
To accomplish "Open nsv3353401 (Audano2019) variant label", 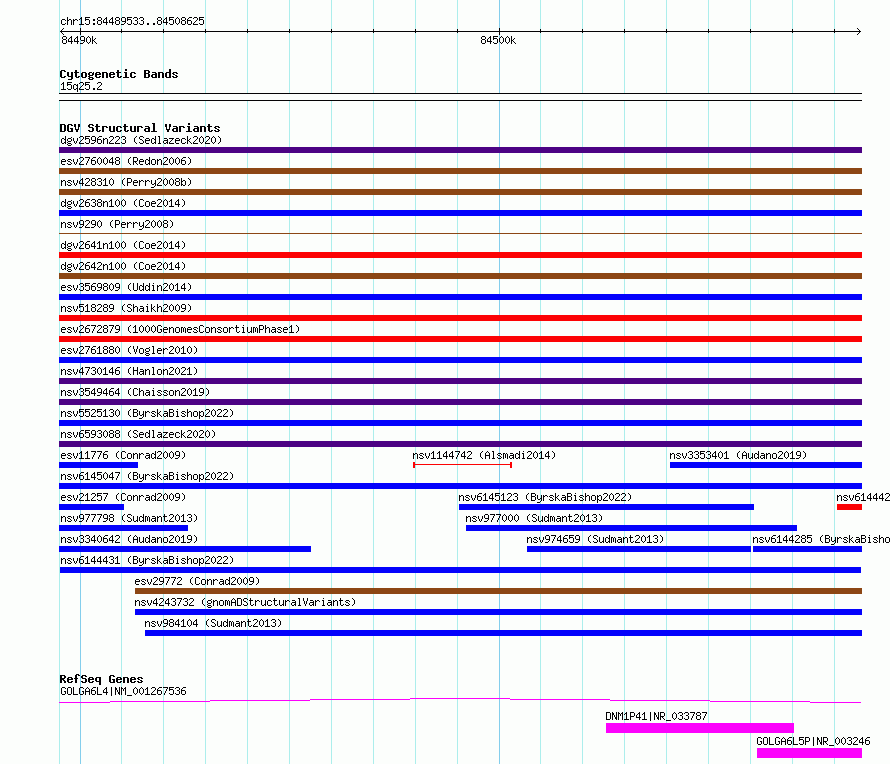I will [x=738, y=455].
